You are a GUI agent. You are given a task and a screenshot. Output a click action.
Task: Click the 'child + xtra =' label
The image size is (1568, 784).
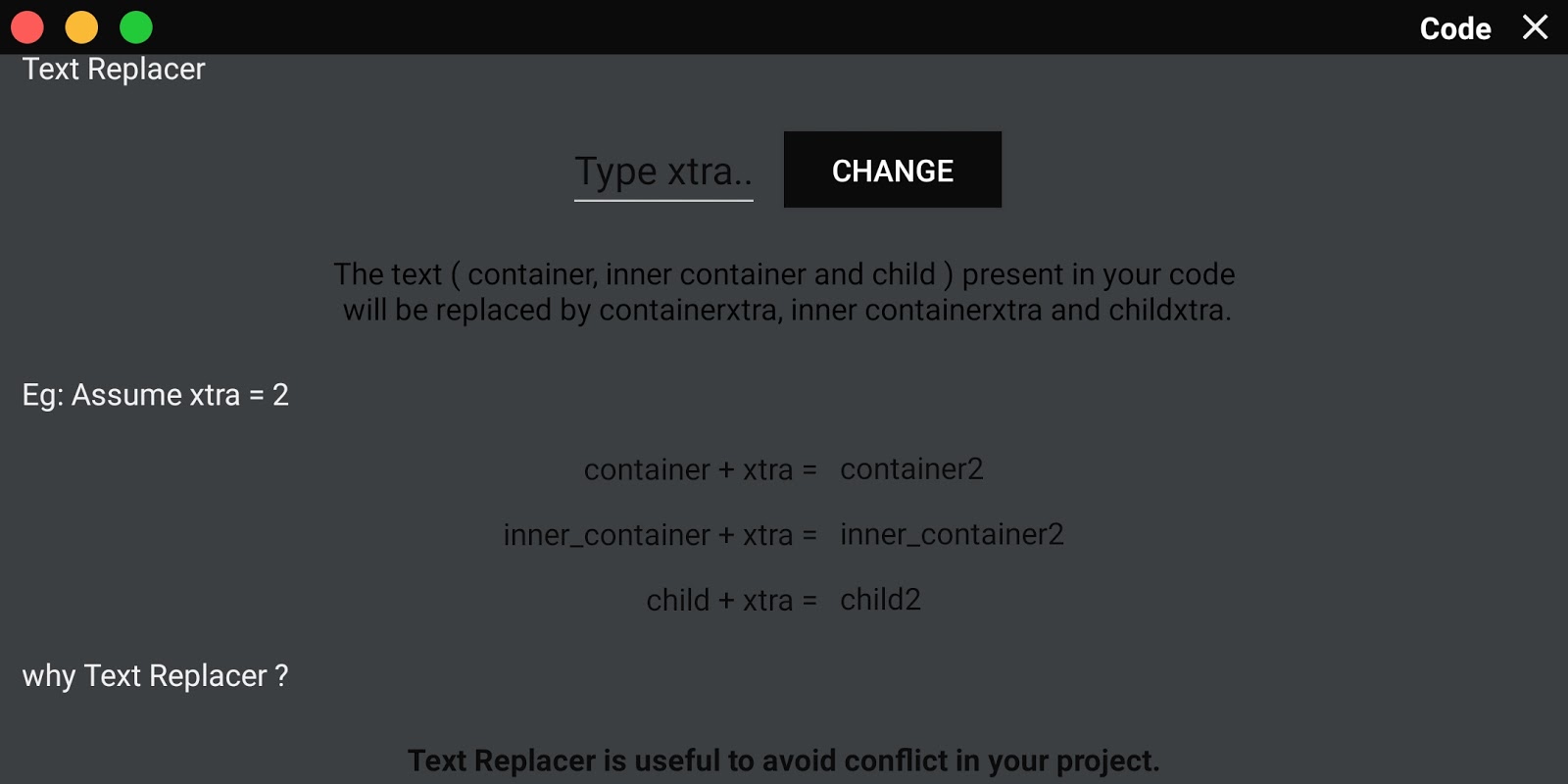point(732,600)
